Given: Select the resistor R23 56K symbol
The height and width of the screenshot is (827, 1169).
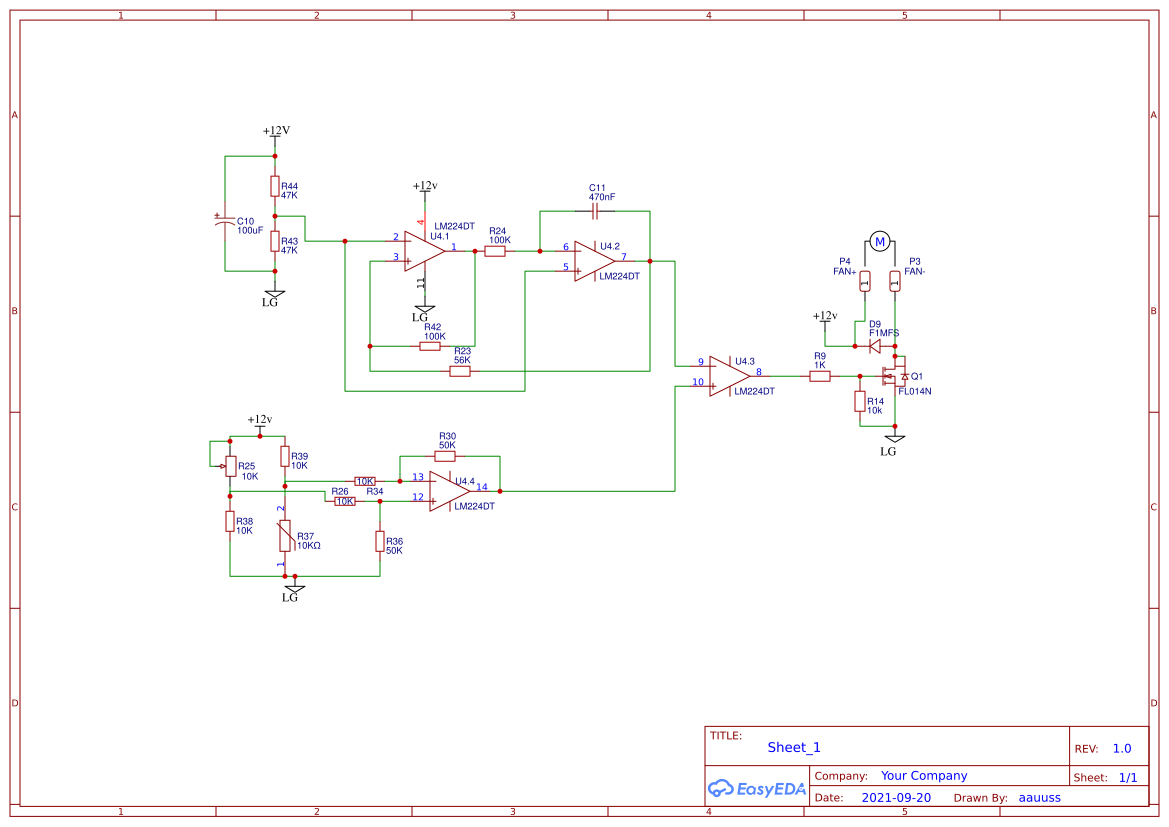Looking at the screenshot, I should point(461,371).
